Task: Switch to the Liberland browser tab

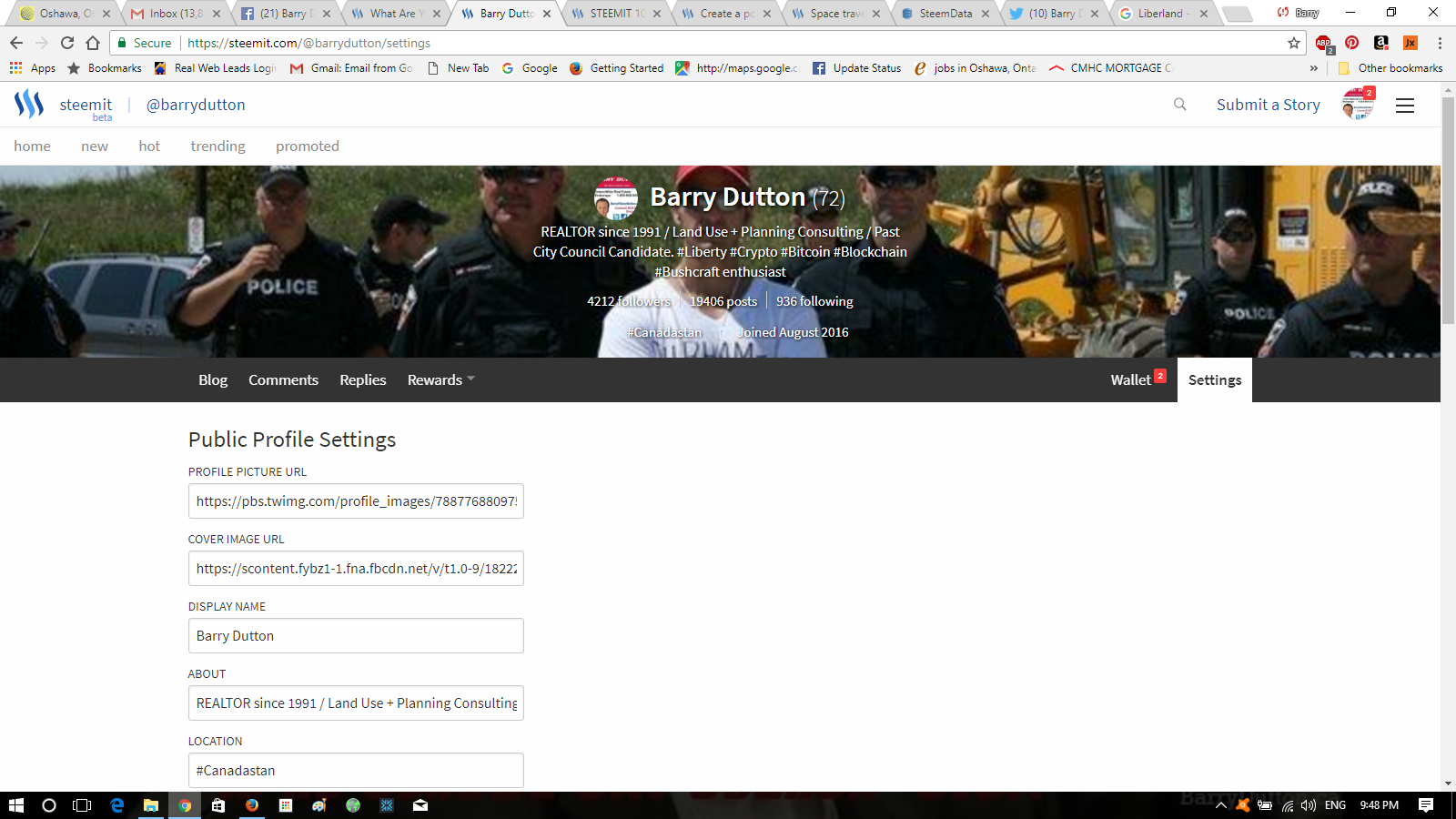Action: click(x=1163, y=14)
